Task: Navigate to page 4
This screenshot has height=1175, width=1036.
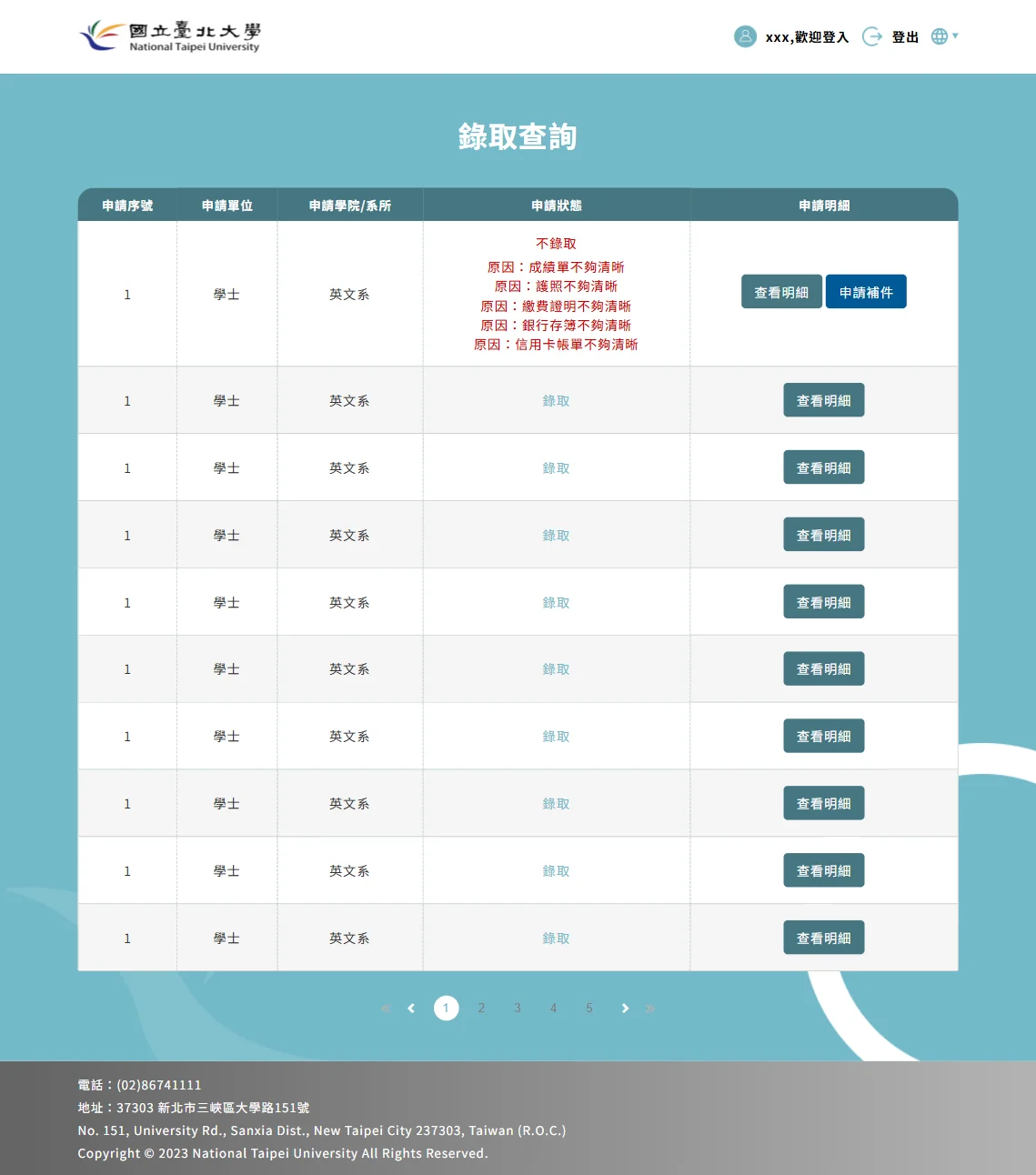Action: (553, 1009)
